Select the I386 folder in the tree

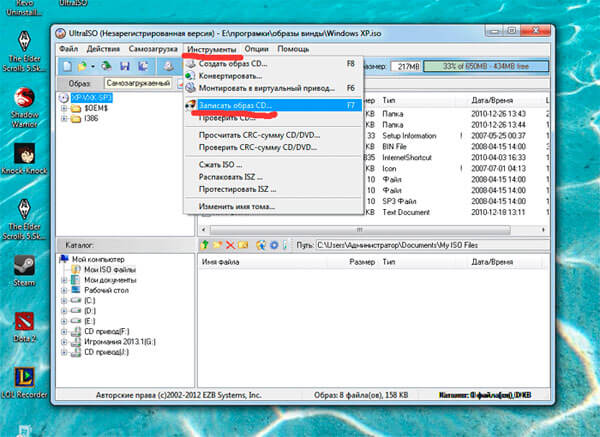(x=91, y=119)
